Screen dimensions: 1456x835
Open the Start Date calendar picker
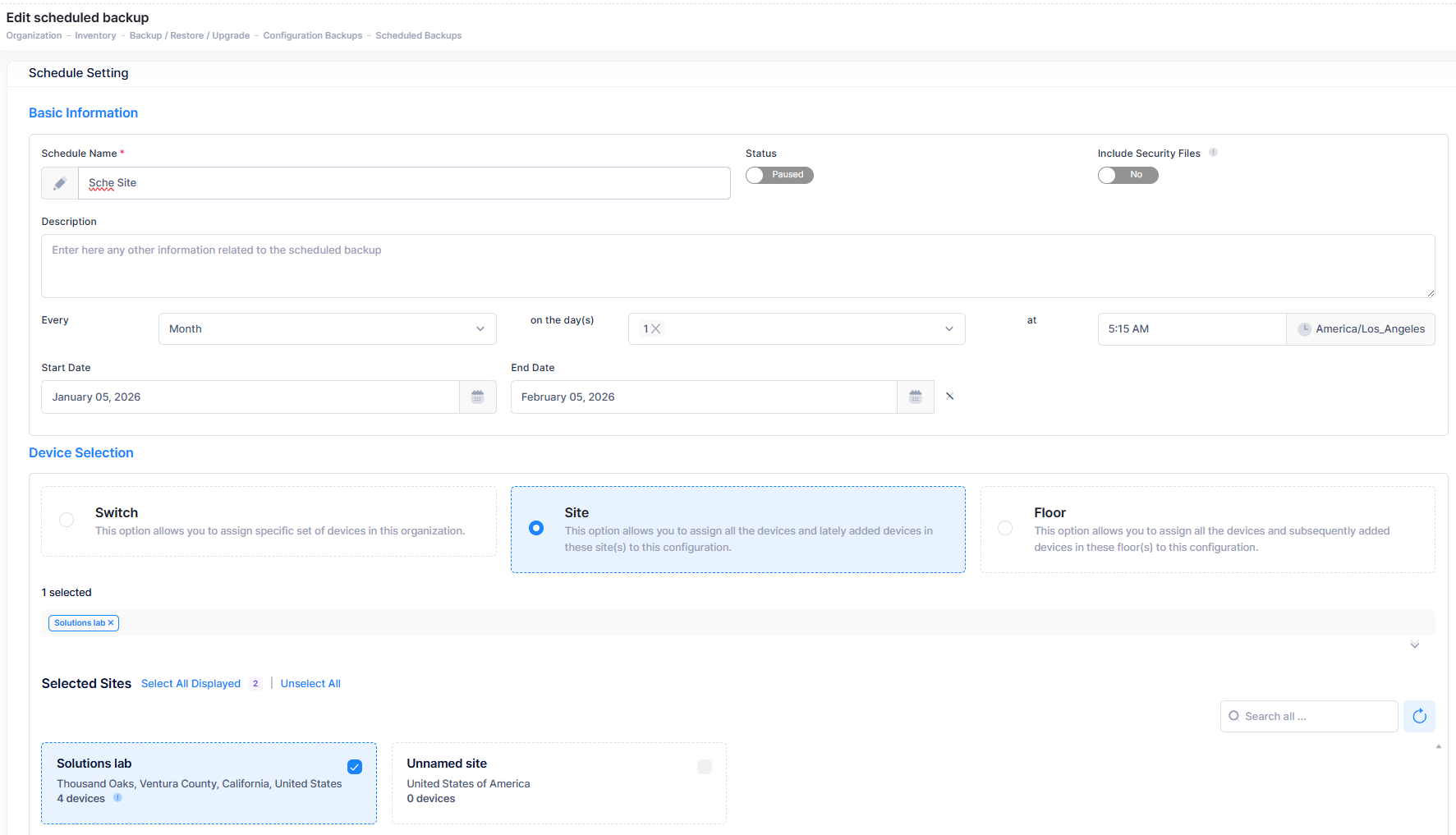[477, 397]
